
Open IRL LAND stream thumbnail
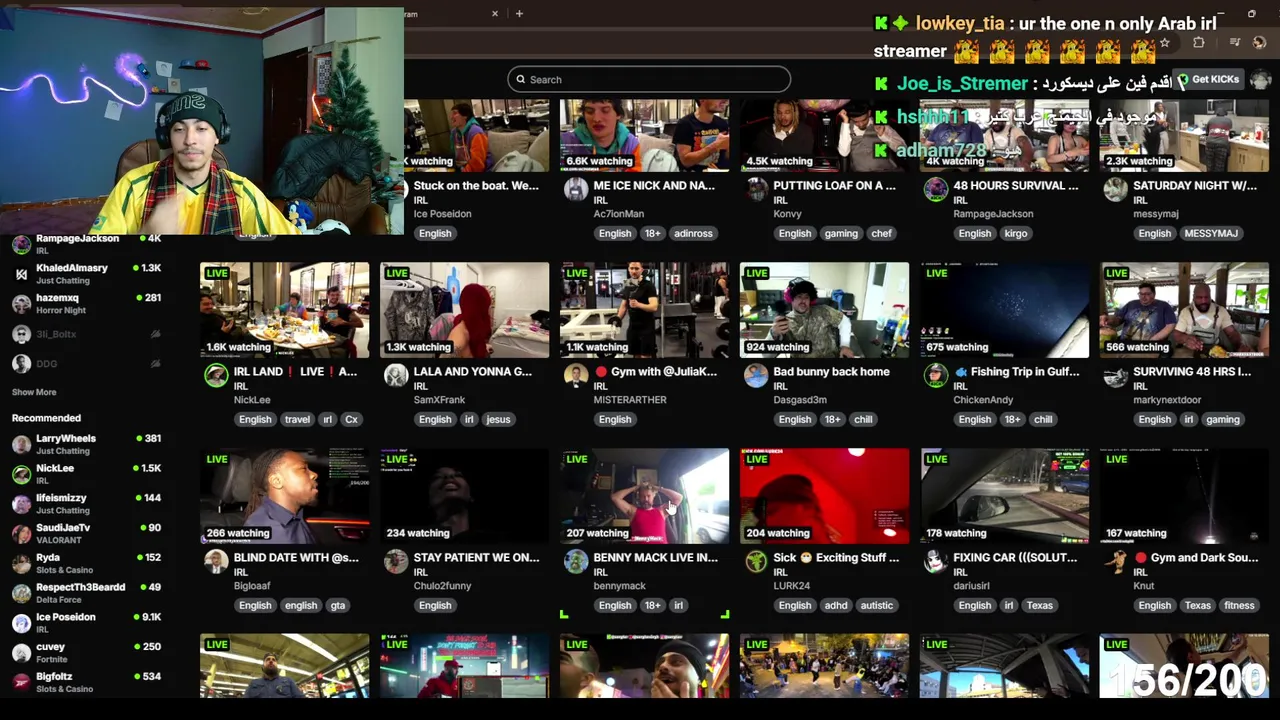point(285,310)
